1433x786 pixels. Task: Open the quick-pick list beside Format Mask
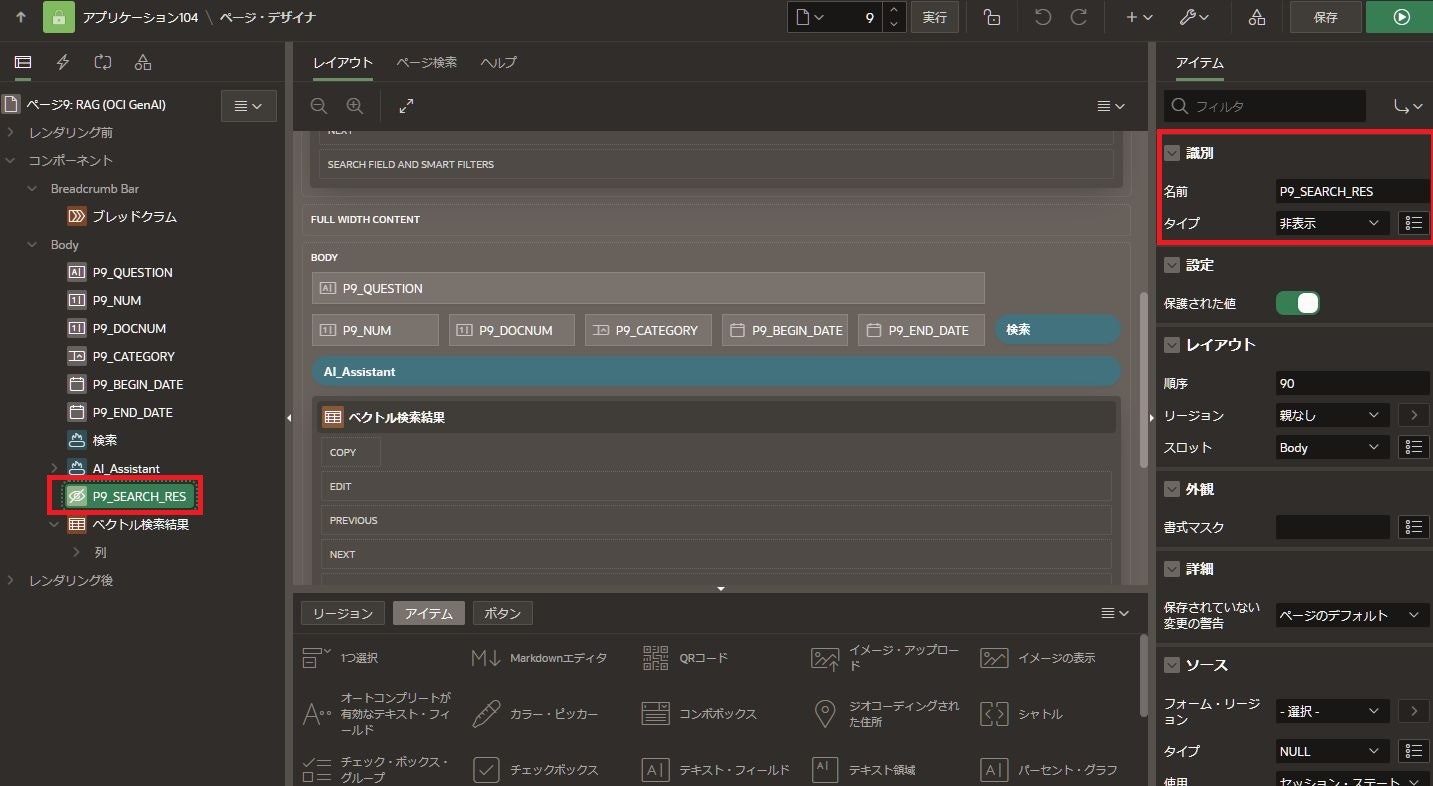[1412, 527]
